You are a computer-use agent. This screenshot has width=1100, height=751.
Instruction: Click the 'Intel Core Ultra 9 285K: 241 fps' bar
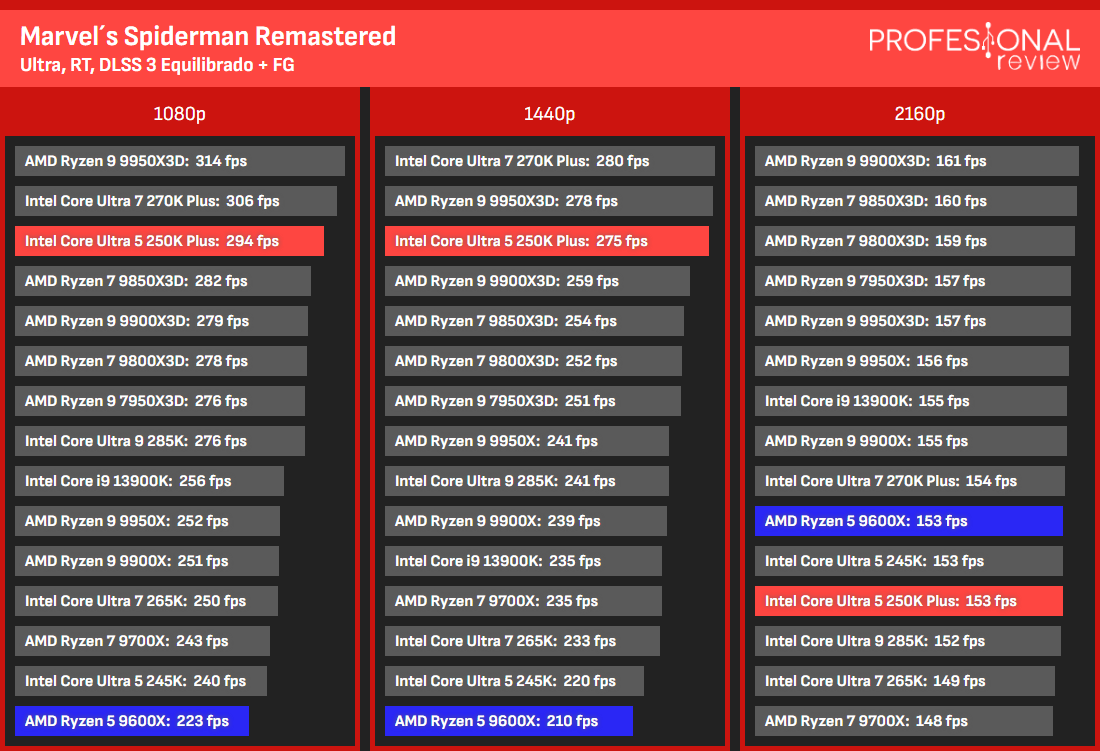pos(527,481)
